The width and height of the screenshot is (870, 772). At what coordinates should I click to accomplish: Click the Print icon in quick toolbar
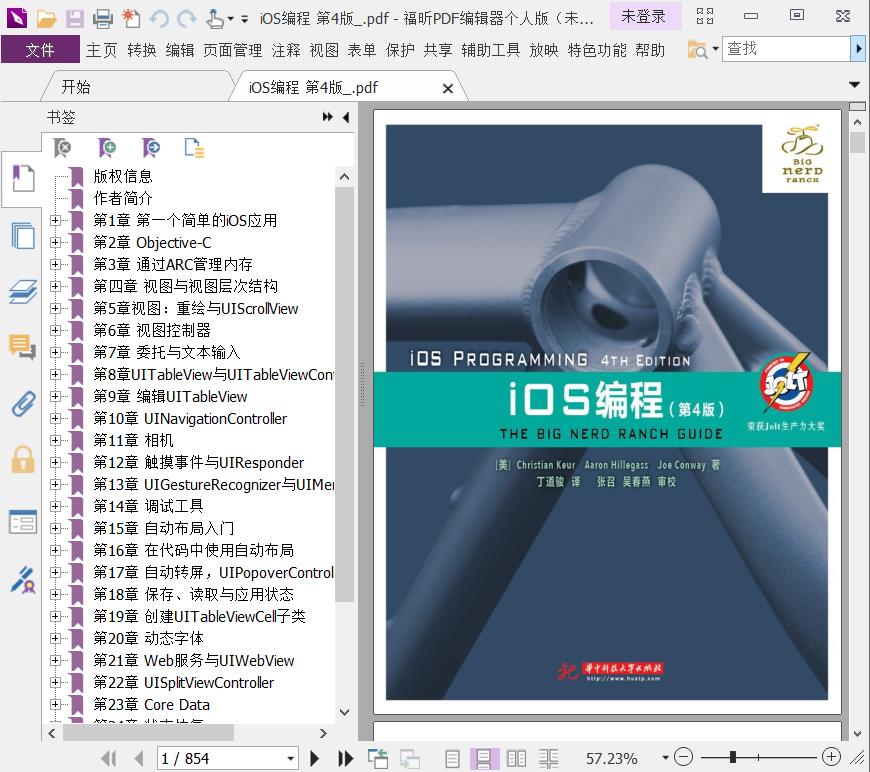(103, 19)
